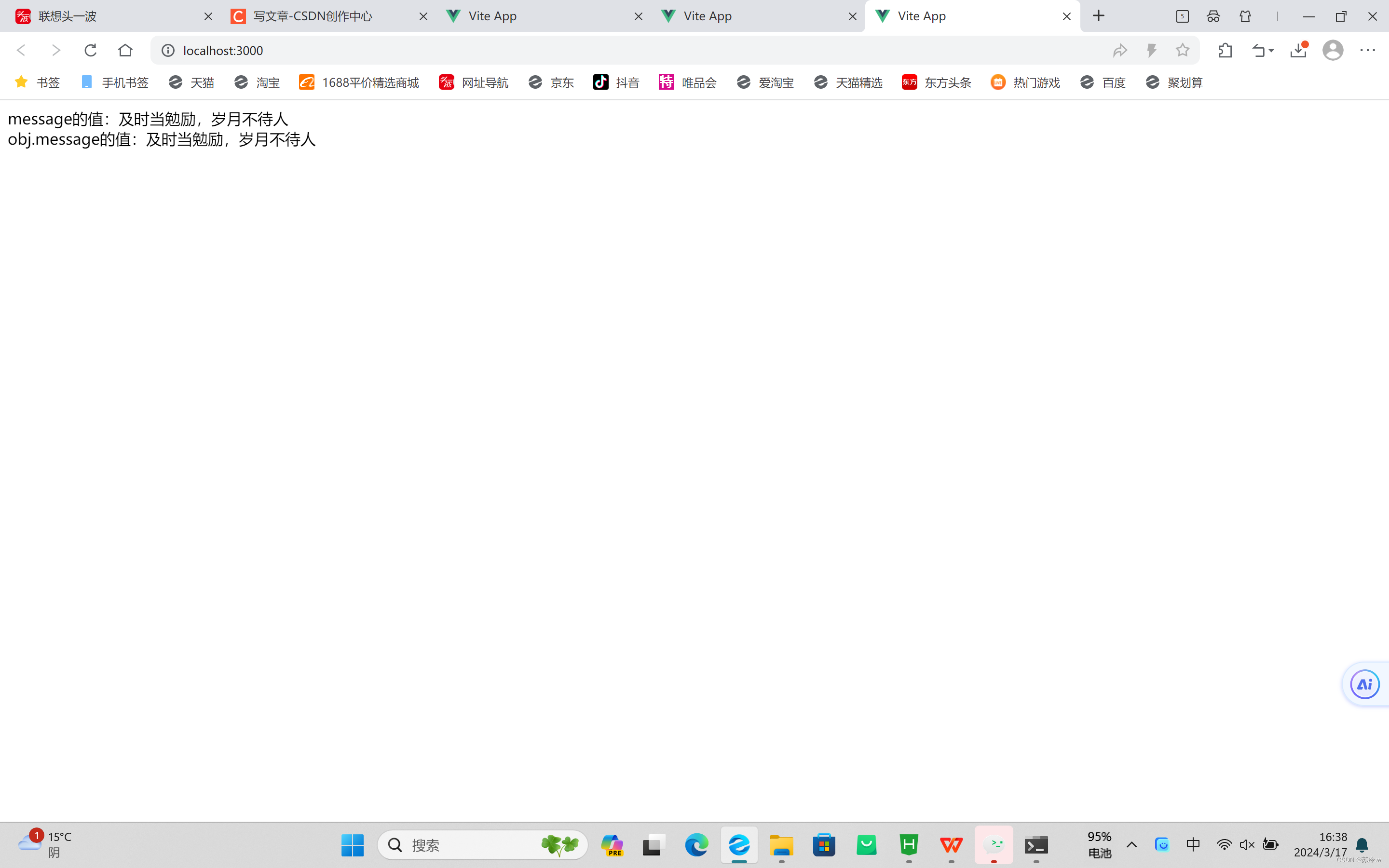Open the downloads icon
1389x868 pixels.
click(1298, 51)
